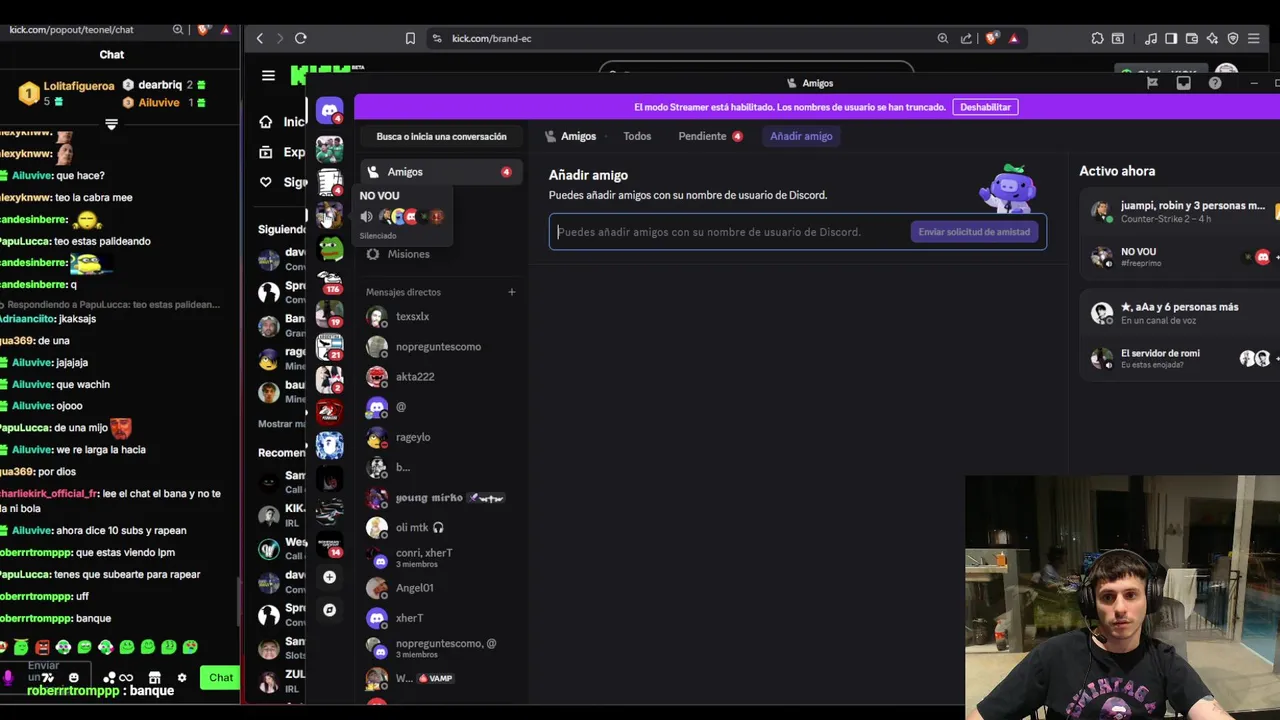1280x720 pixels.
Task: Open direct message with rageylo
Action: [440, 437]
